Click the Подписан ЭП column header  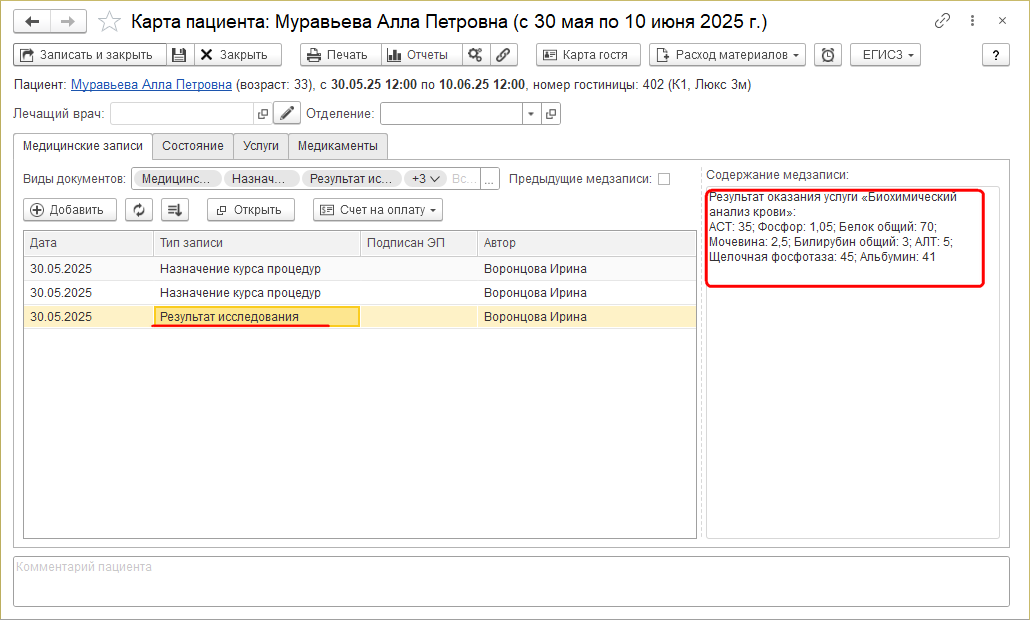coord(418,243)
